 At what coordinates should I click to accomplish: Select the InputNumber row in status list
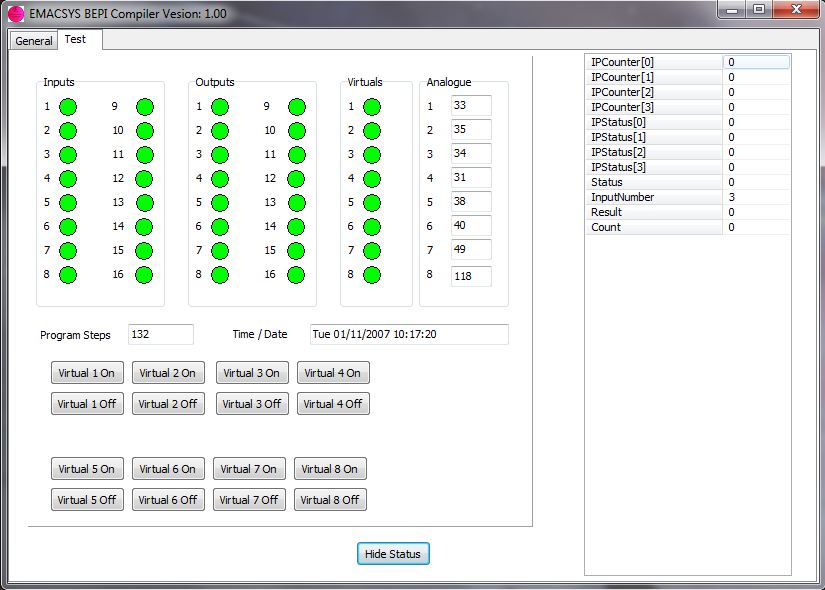tap(654, 197)
